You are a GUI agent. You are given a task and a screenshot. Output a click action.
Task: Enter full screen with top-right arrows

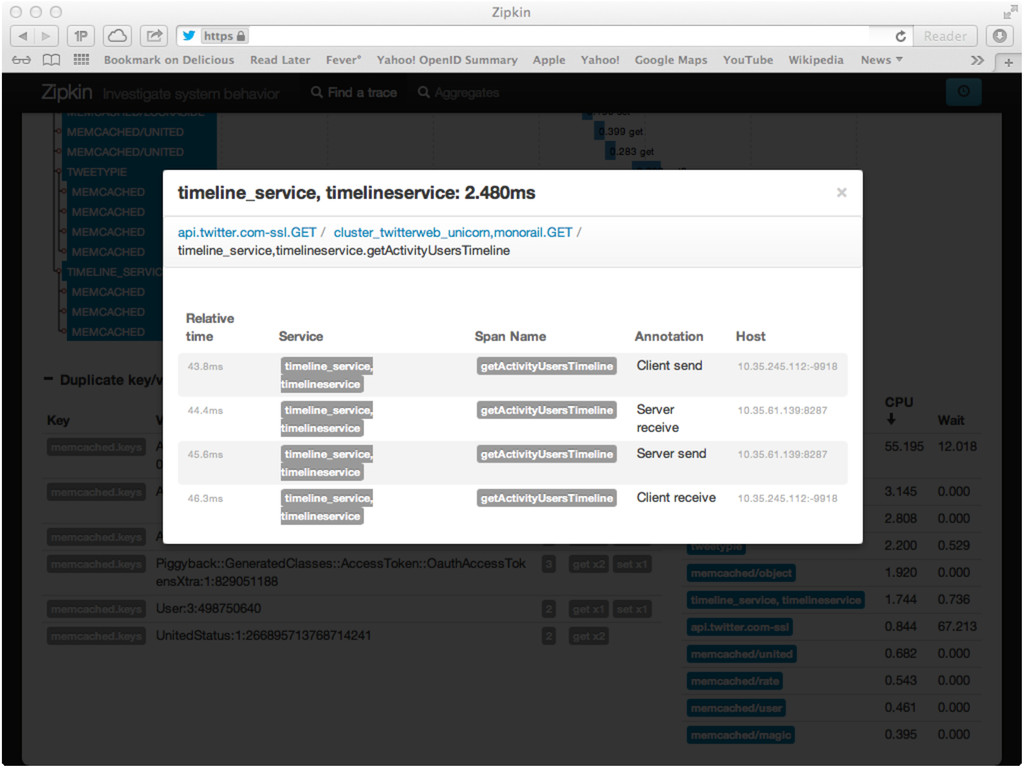[1009, 12]
